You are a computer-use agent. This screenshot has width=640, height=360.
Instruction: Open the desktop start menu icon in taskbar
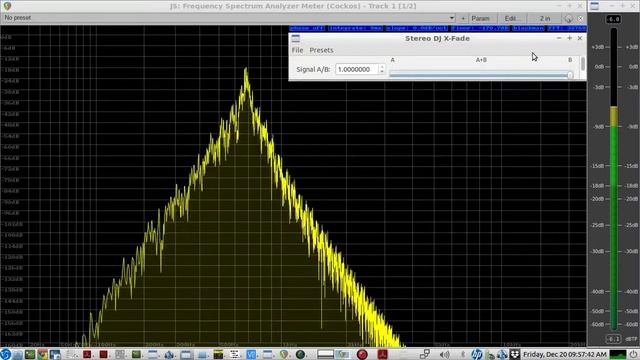tap(5, 354)
